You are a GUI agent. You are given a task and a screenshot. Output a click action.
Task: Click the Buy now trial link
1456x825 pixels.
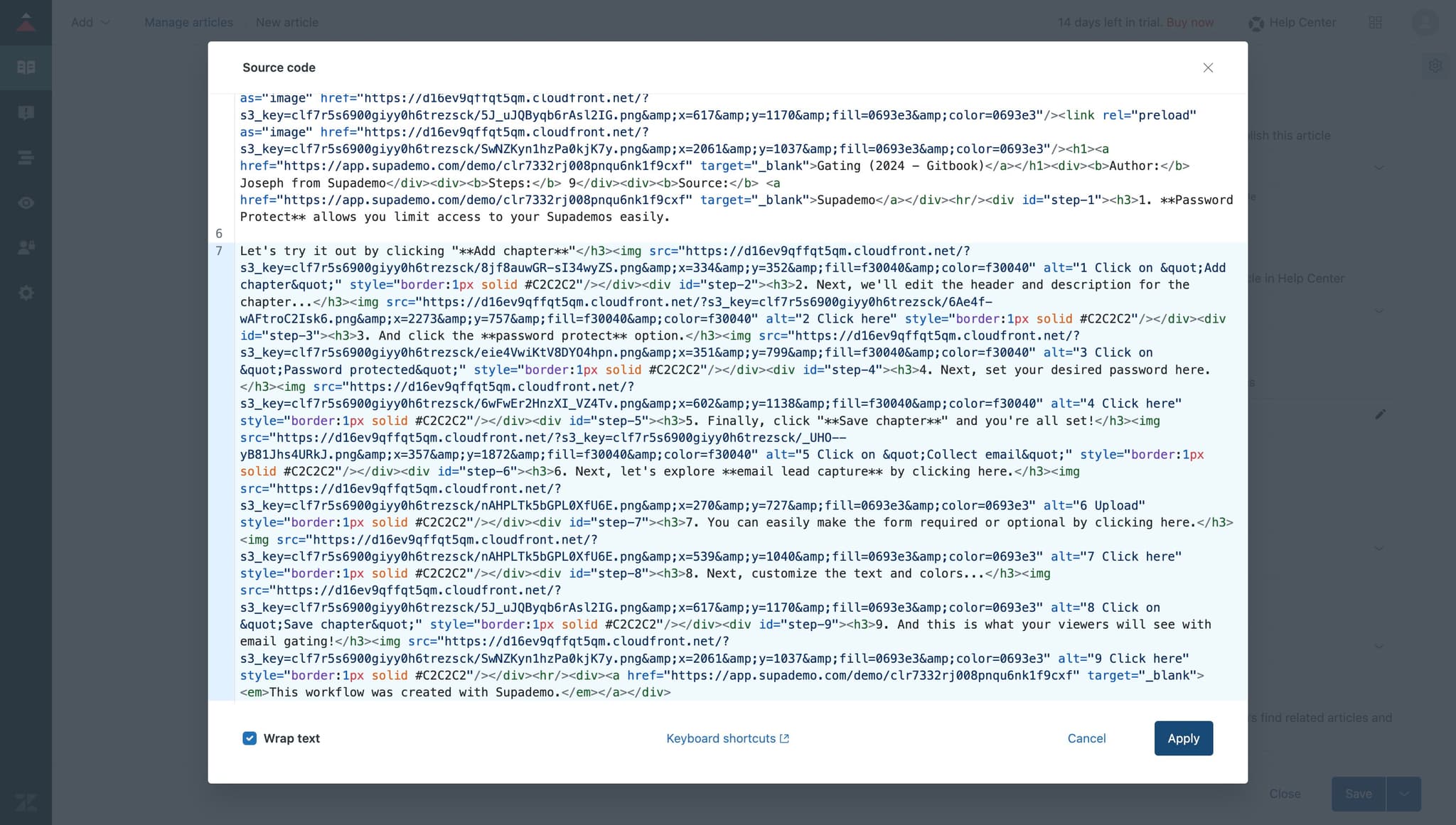pos(1189,22)
